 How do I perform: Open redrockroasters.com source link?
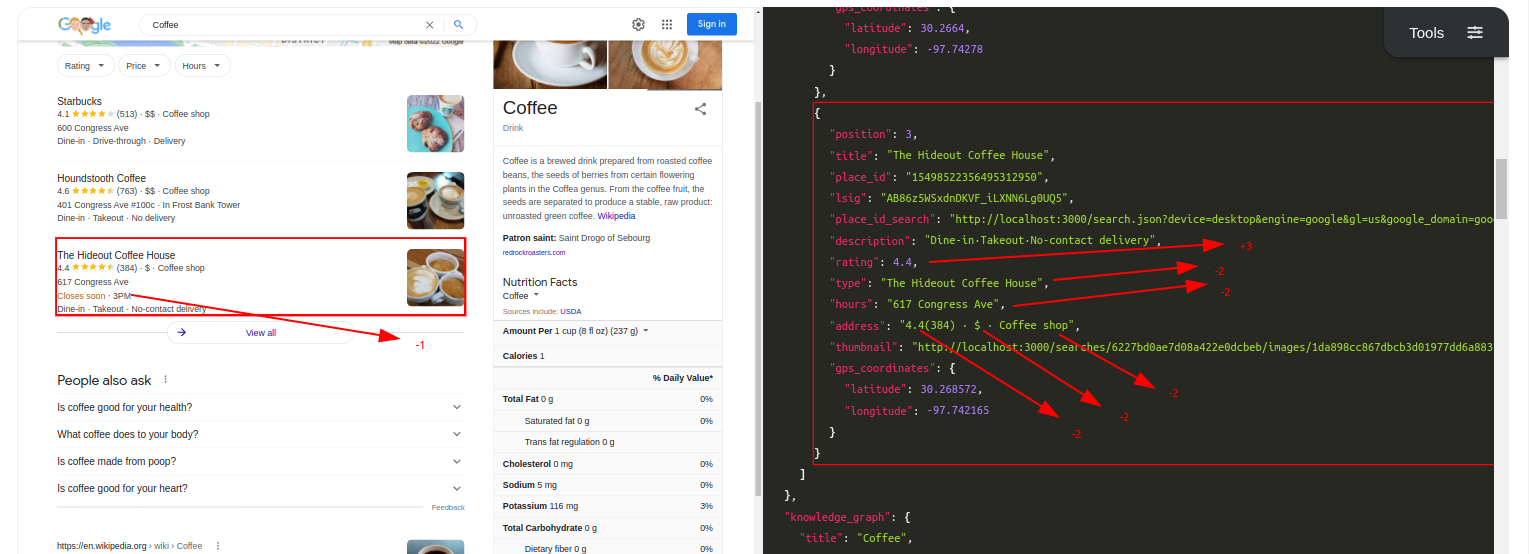pyautogui.click(x=533, y=253)
